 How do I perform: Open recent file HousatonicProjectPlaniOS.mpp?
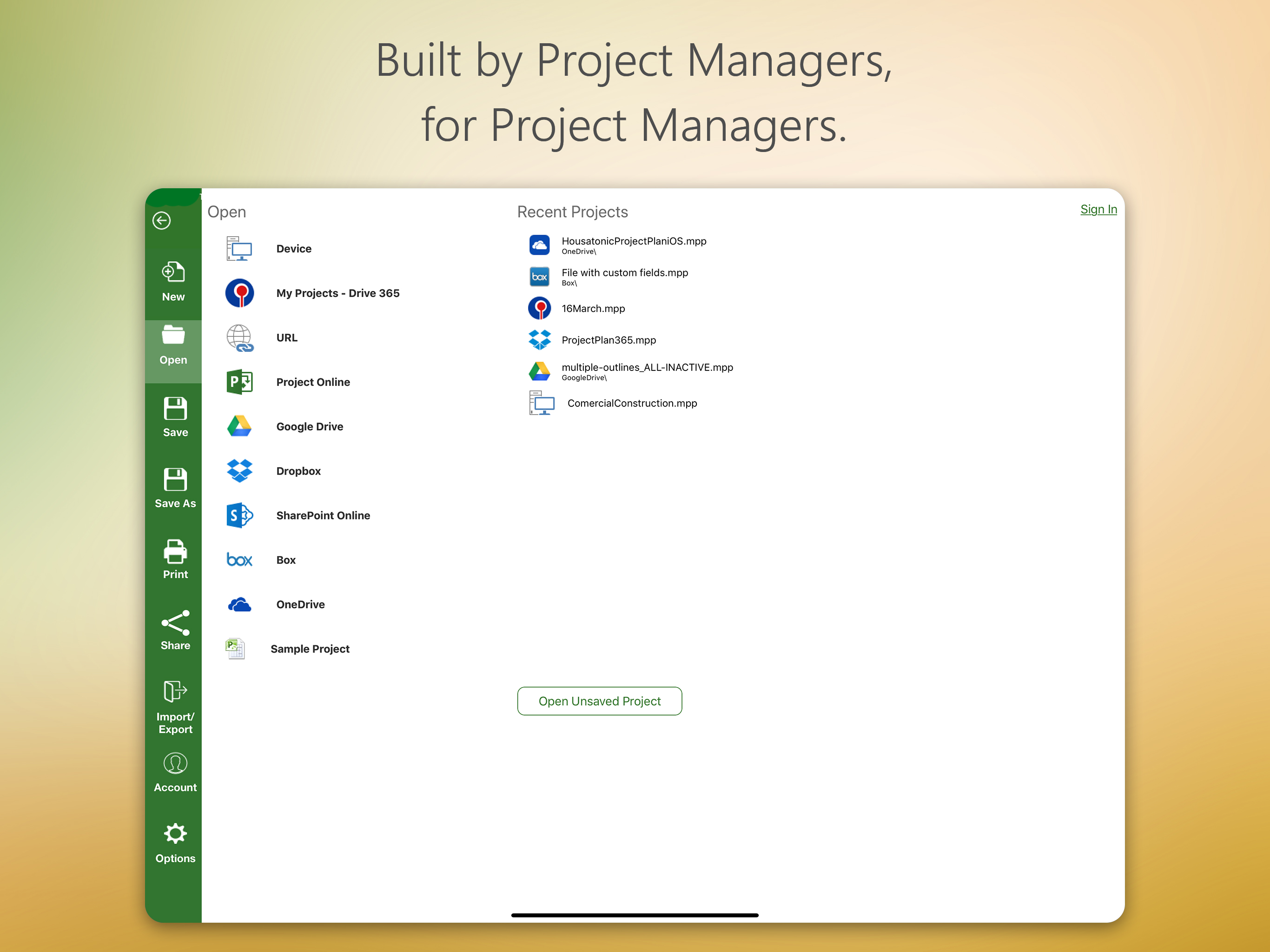coord(633,242)
